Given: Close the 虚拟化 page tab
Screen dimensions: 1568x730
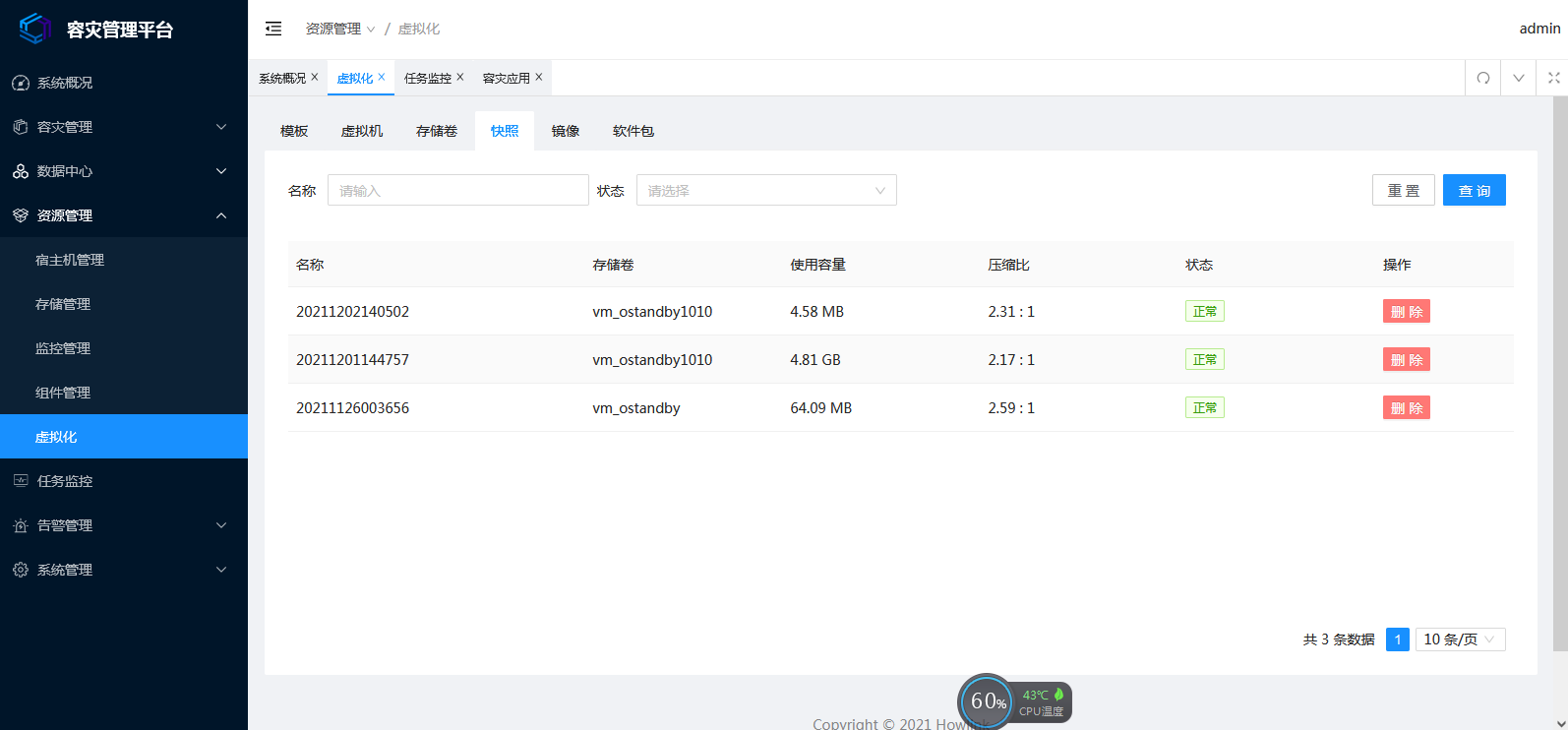Looking at the screenshot, I should tap(382, 77).
